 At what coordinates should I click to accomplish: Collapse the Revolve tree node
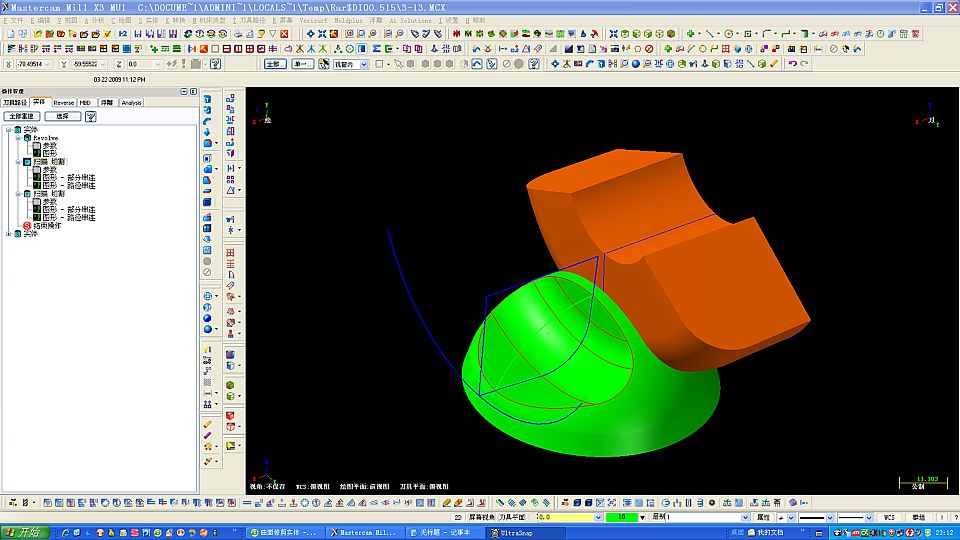click(x=18, y=138)
